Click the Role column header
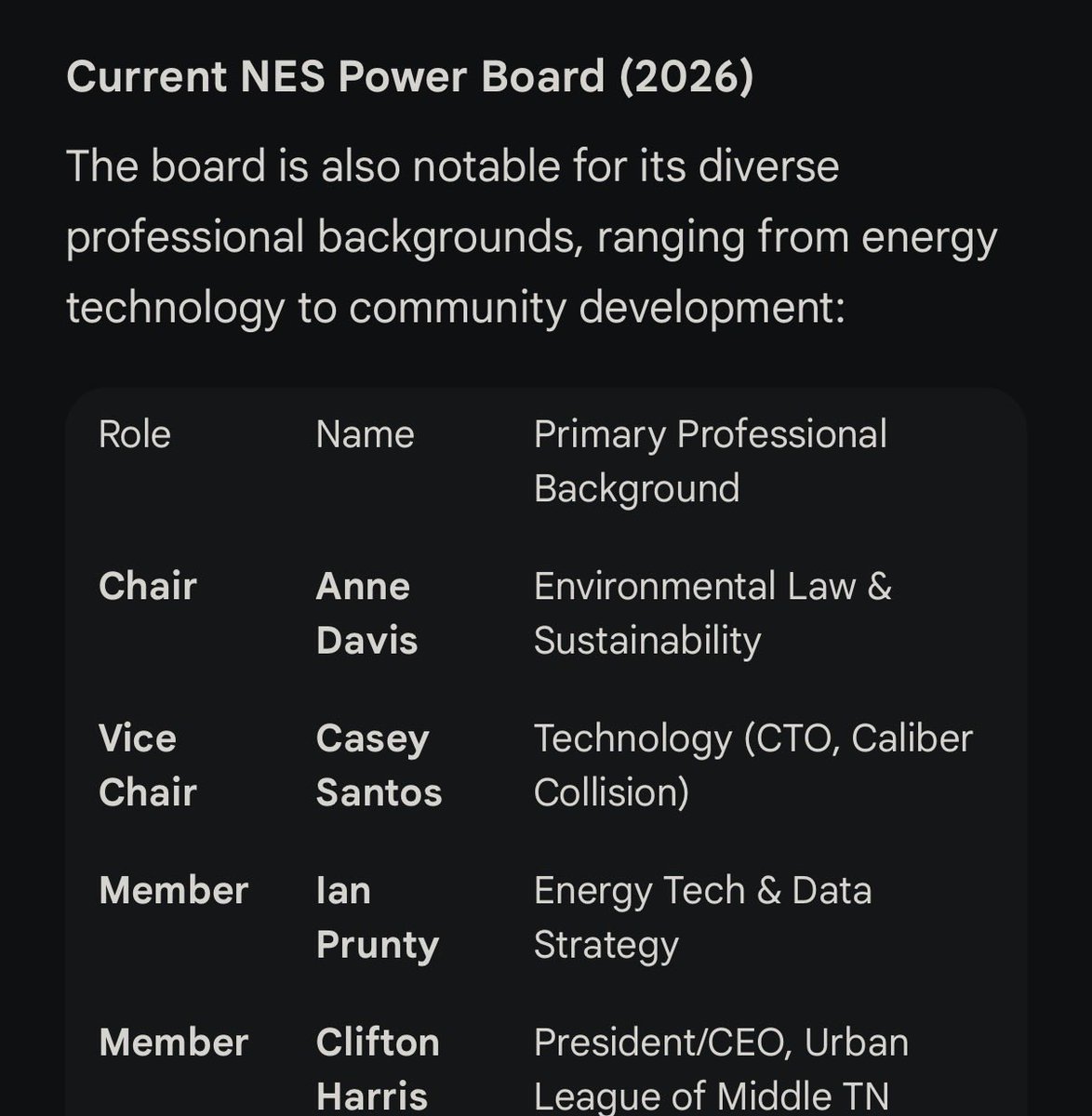Screen dimensions: 1092x1116 tap(135, 434)
